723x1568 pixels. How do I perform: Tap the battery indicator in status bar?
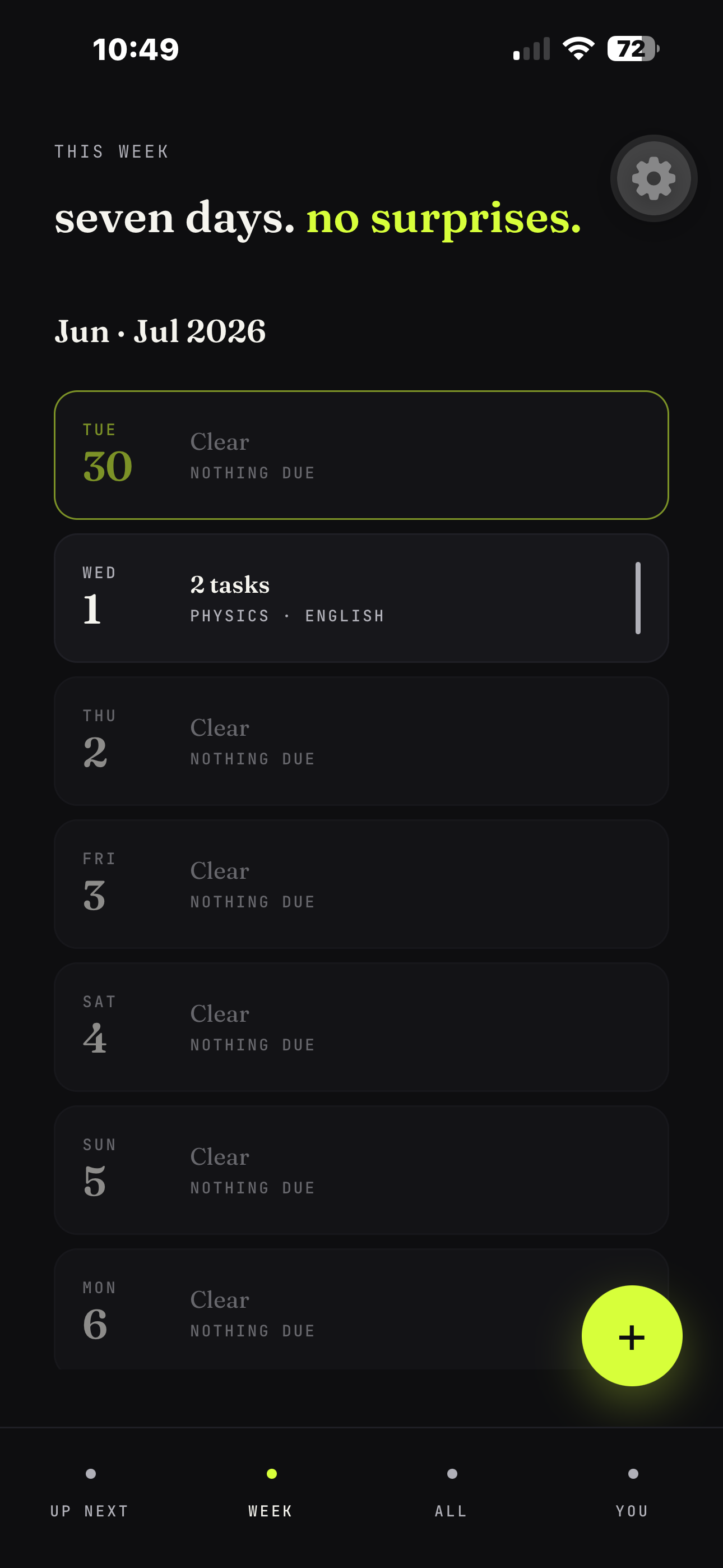click(633, 49)
